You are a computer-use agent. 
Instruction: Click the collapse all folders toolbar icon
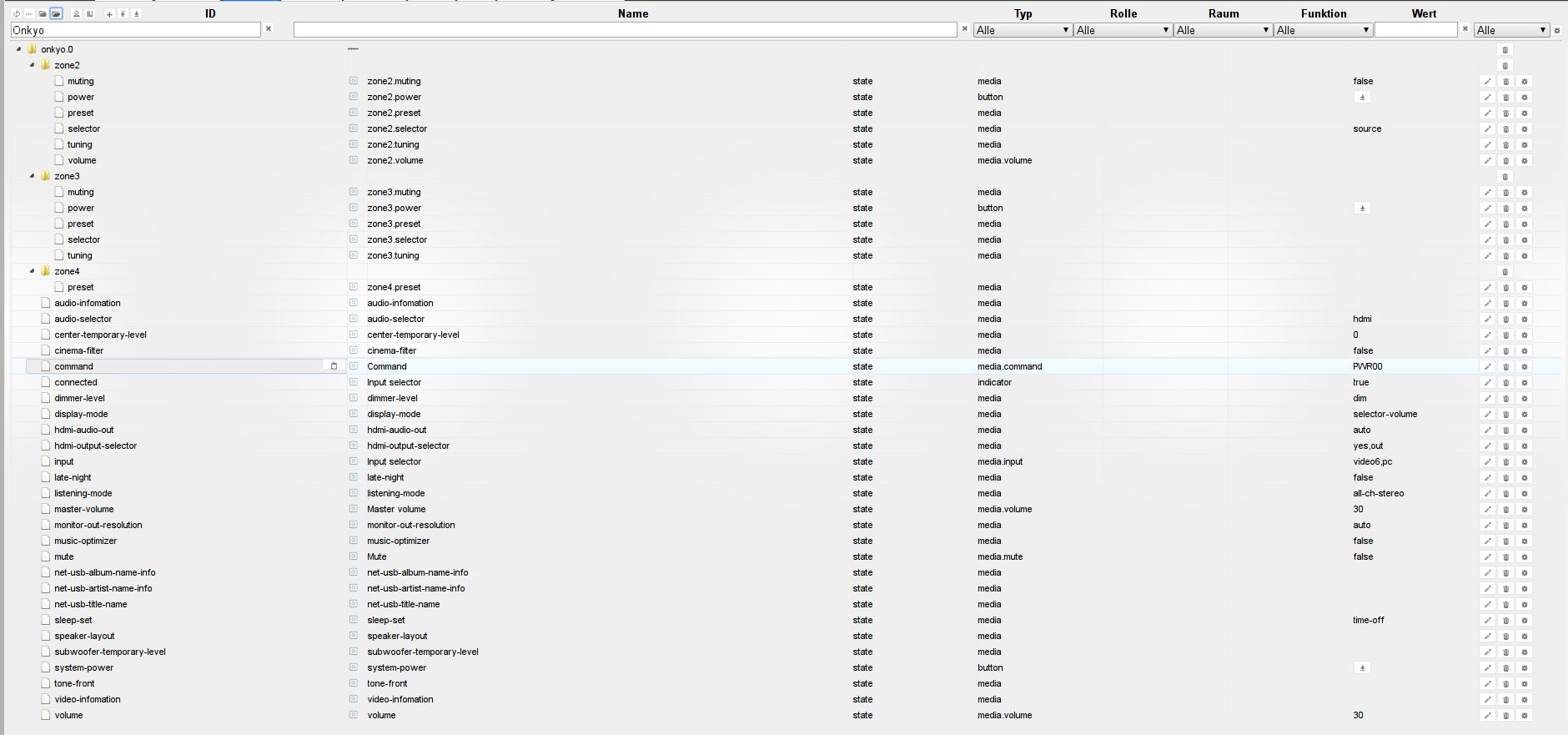43,14
